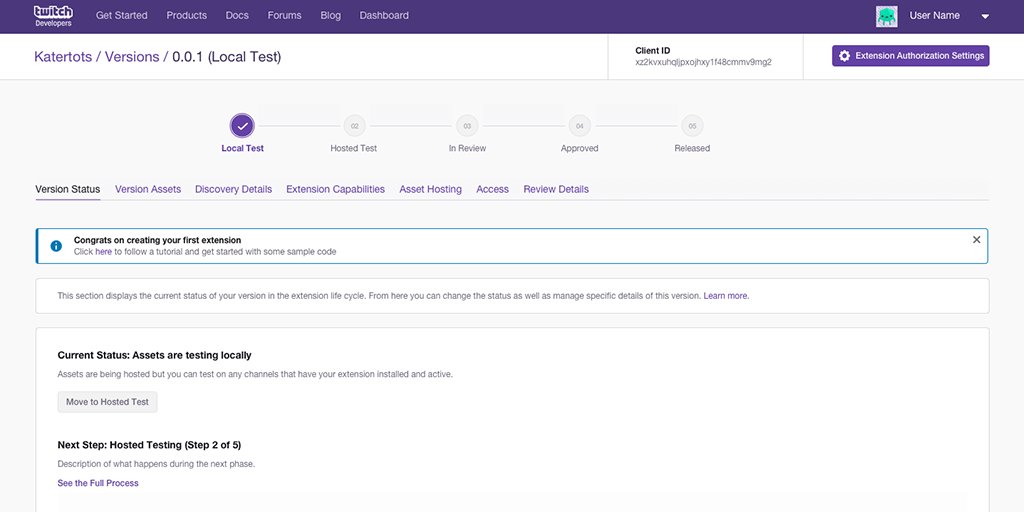
Task: Switch to Access tab
Action: 492,189
